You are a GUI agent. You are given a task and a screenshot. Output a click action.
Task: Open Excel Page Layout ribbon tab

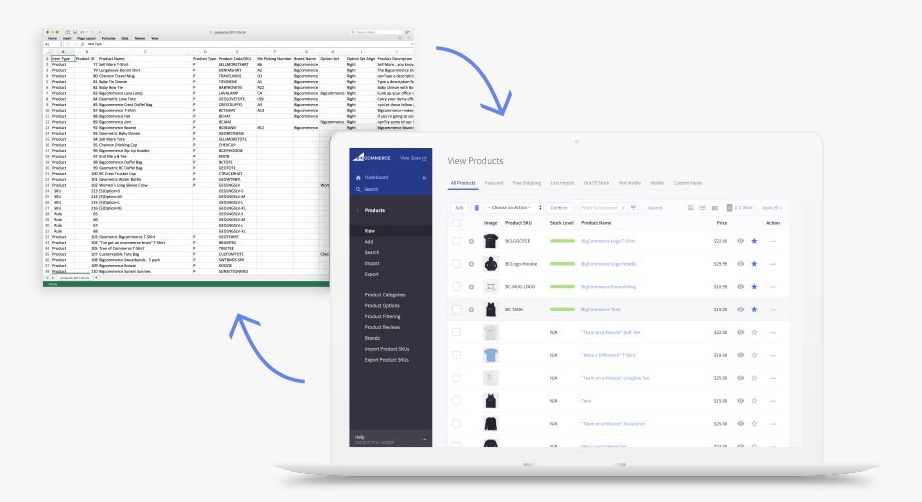coord(86,38)
